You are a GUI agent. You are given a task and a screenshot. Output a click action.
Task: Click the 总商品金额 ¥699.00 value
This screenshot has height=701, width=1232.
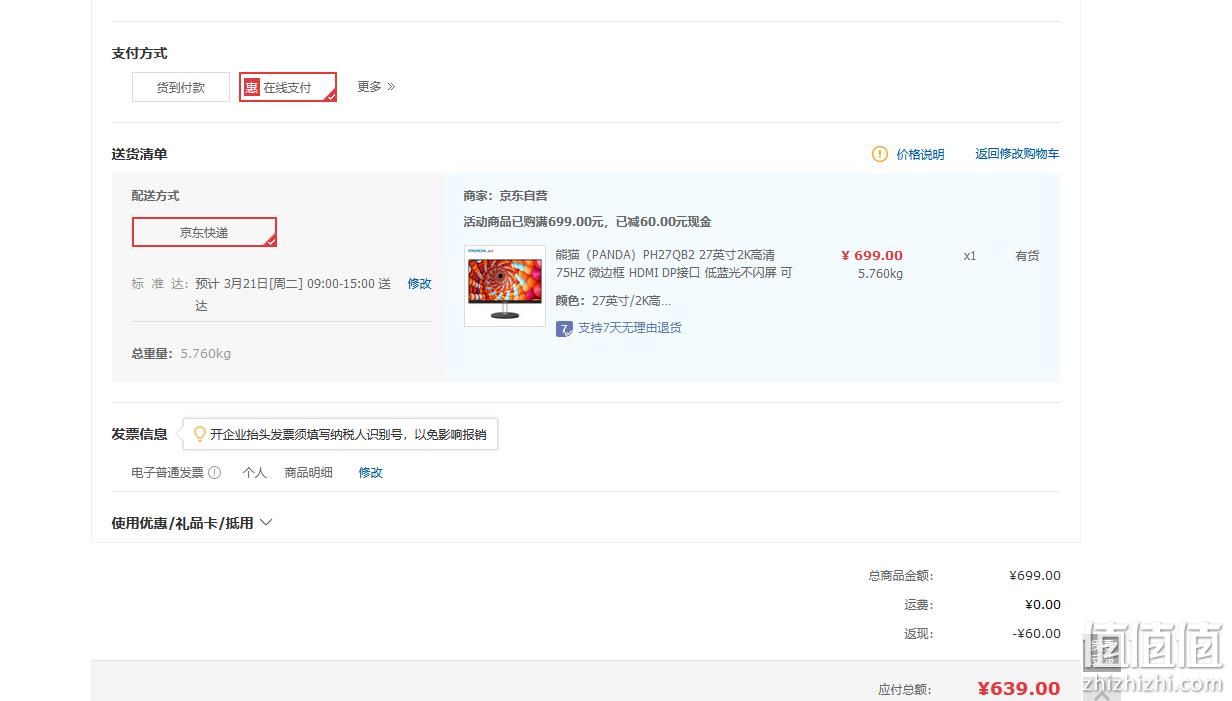[x=1035, y=576]
